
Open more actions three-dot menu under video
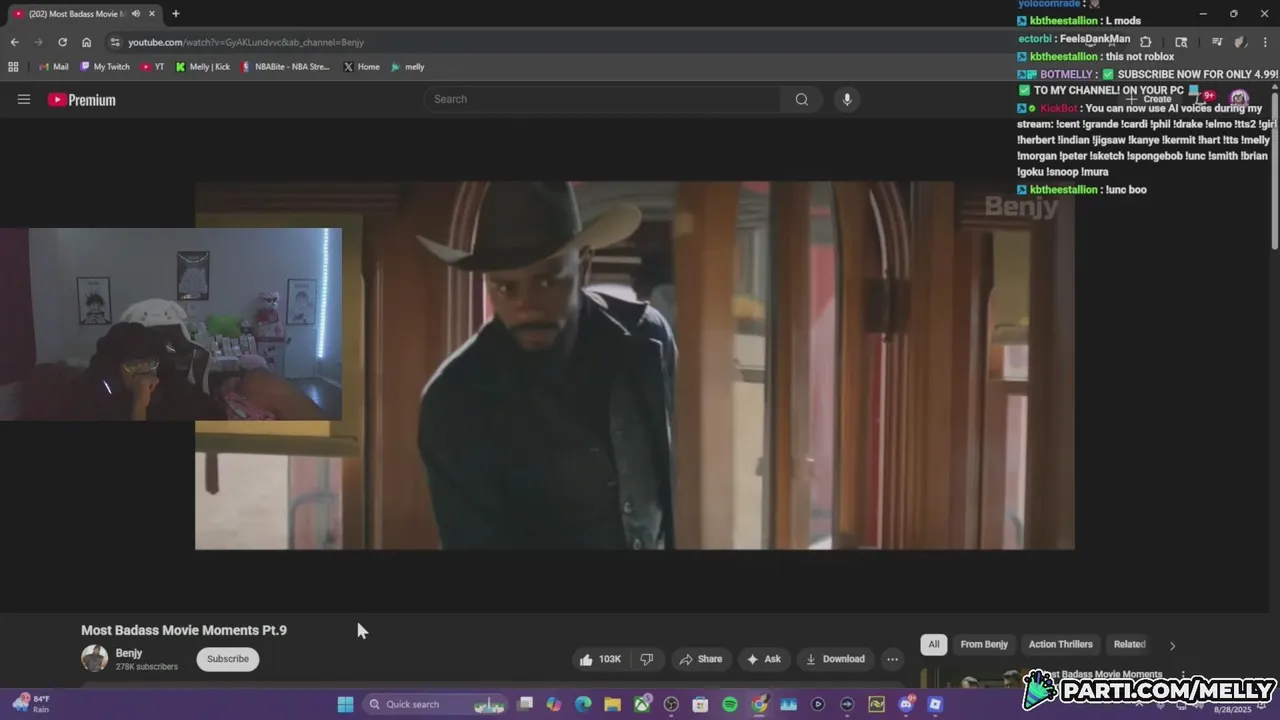point(892,659)
